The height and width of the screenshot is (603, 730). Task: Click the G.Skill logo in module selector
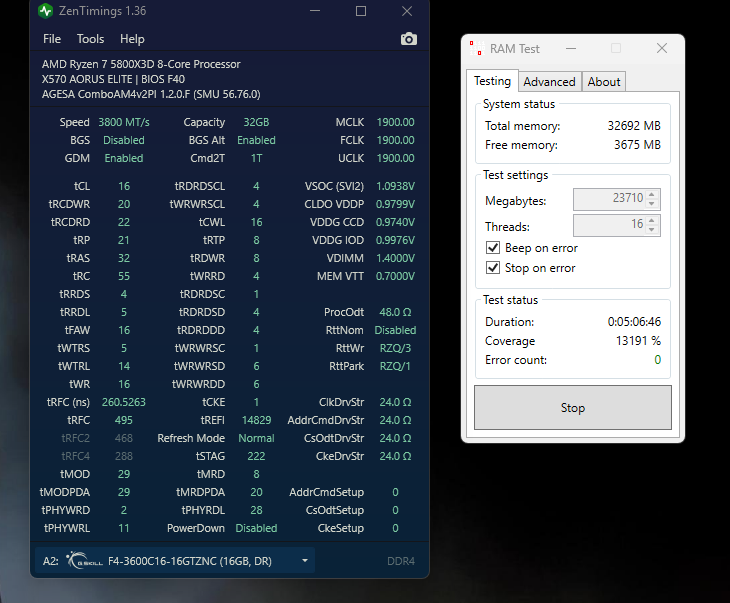coord(84,560)
